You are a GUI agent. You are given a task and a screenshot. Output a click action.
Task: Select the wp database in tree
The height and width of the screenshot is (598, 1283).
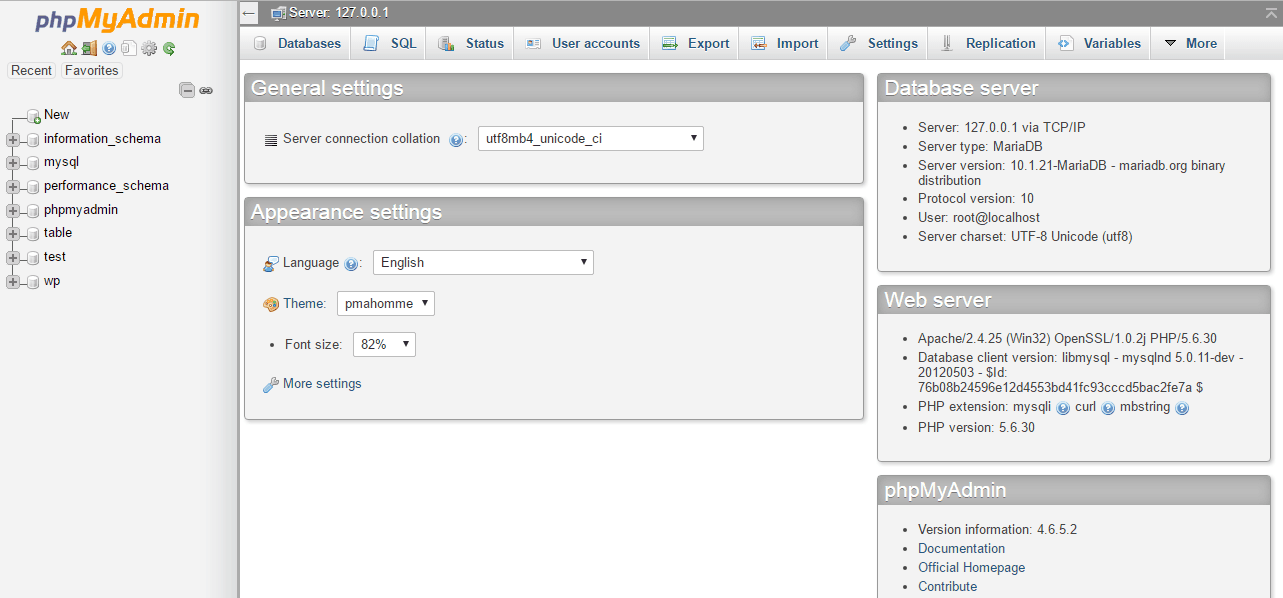(x=52, y=281)
